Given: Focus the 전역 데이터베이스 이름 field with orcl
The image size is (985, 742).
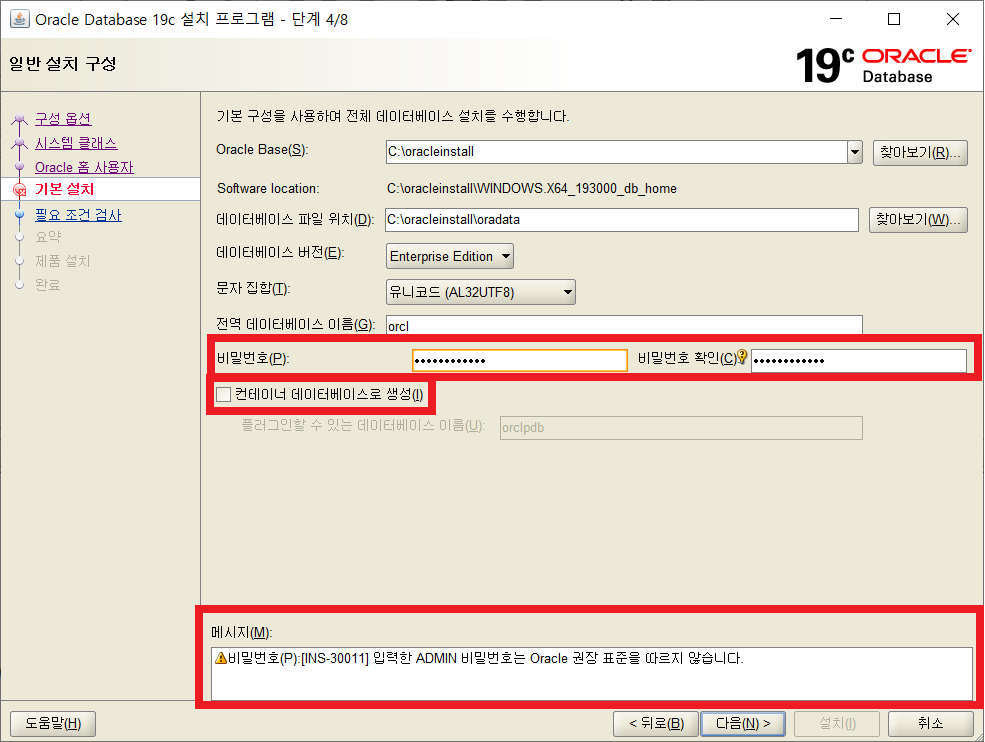Looking at the screenshot, I should 624,325.
